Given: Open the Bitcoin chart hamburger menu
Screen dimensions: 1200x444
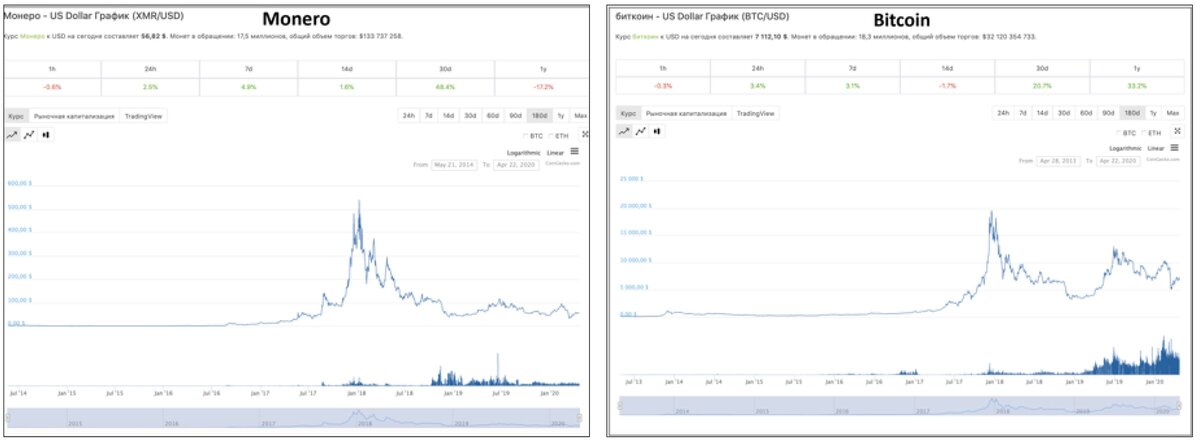Looking at the screenshot, I should point(1175,148).
